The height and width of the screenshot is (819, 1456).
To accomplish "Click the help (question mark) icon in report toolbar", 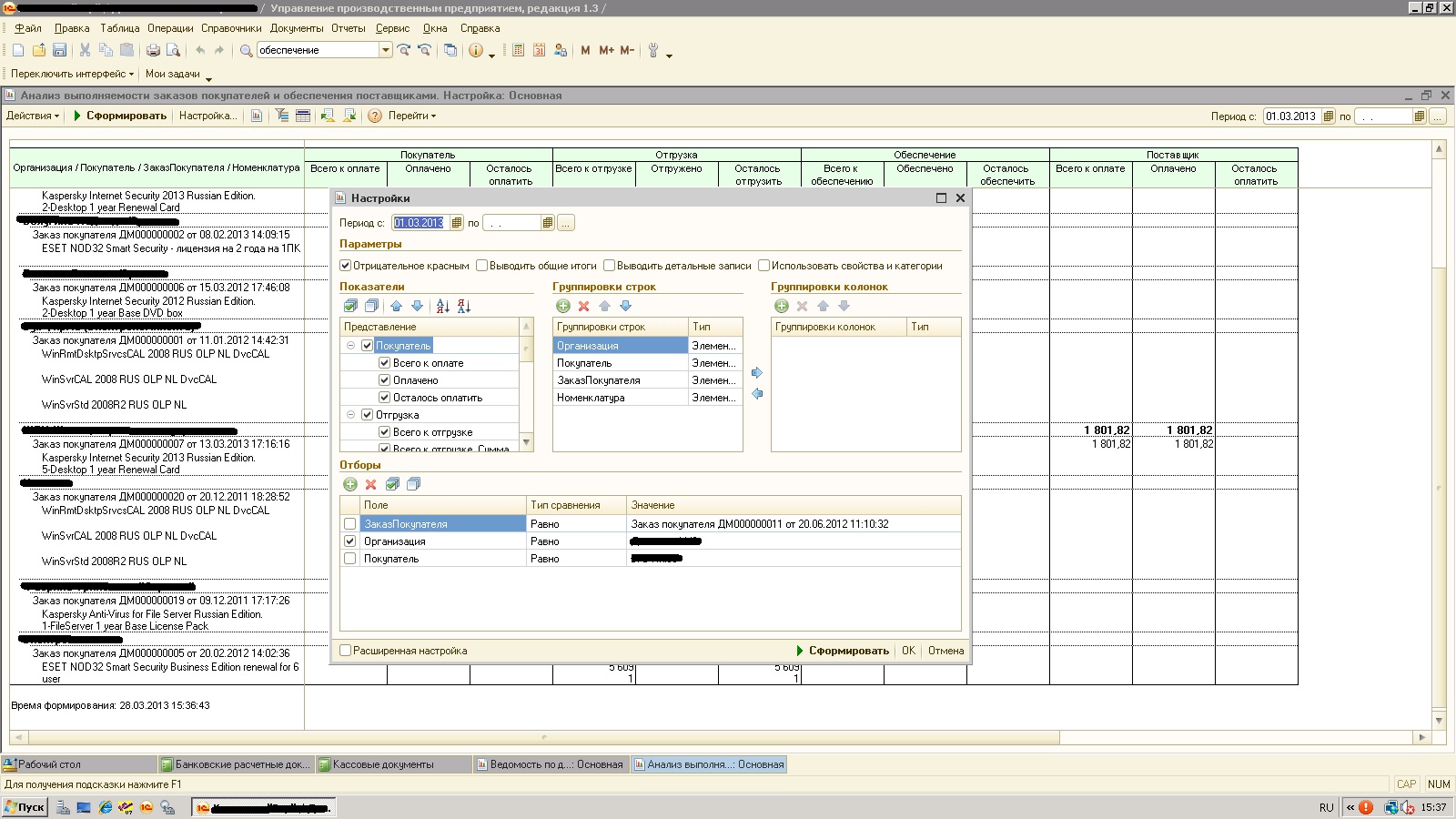I will point(374,116).
